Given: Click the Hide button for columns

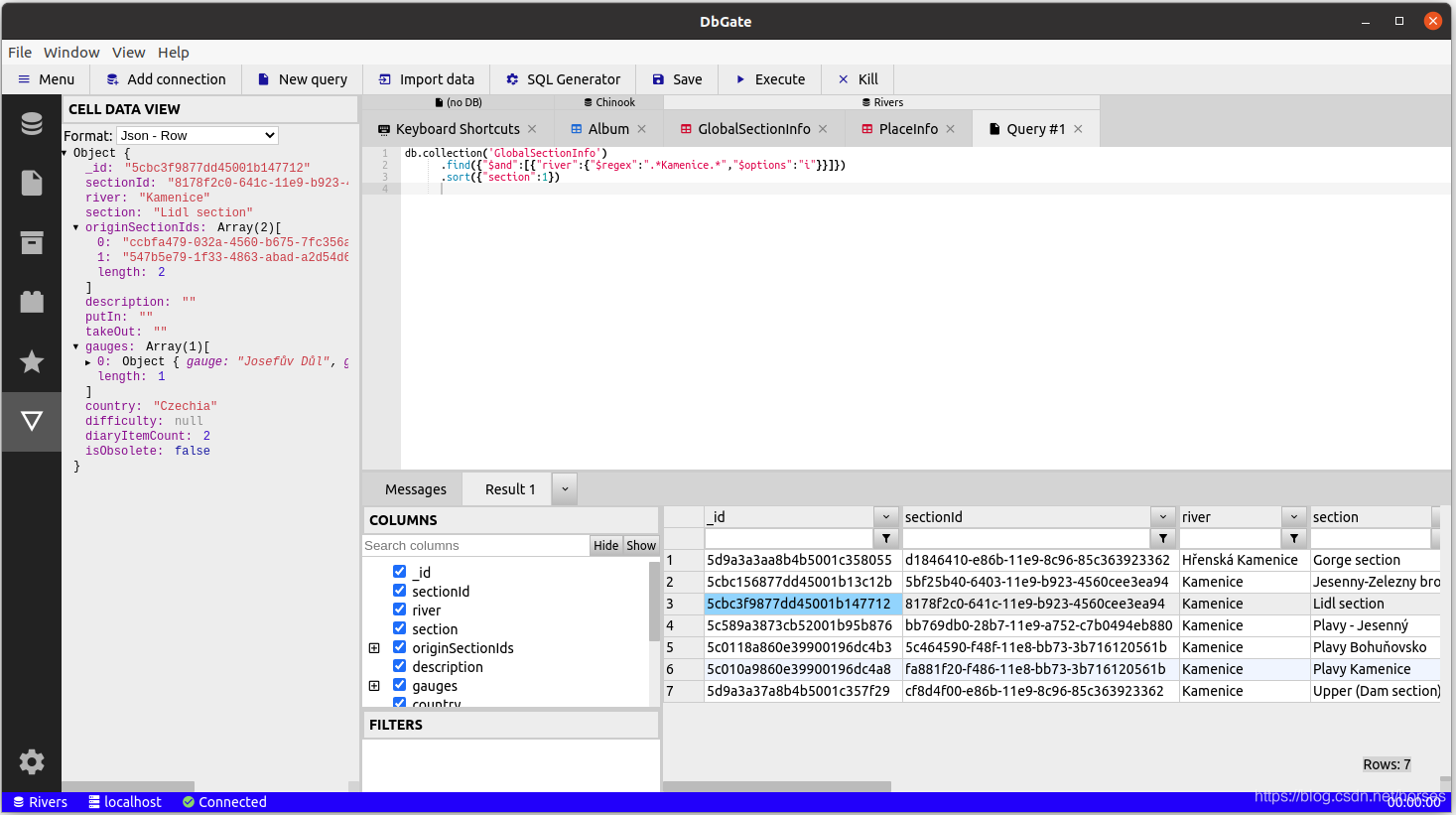Looking at the screenshot, I should pos(605,545).
